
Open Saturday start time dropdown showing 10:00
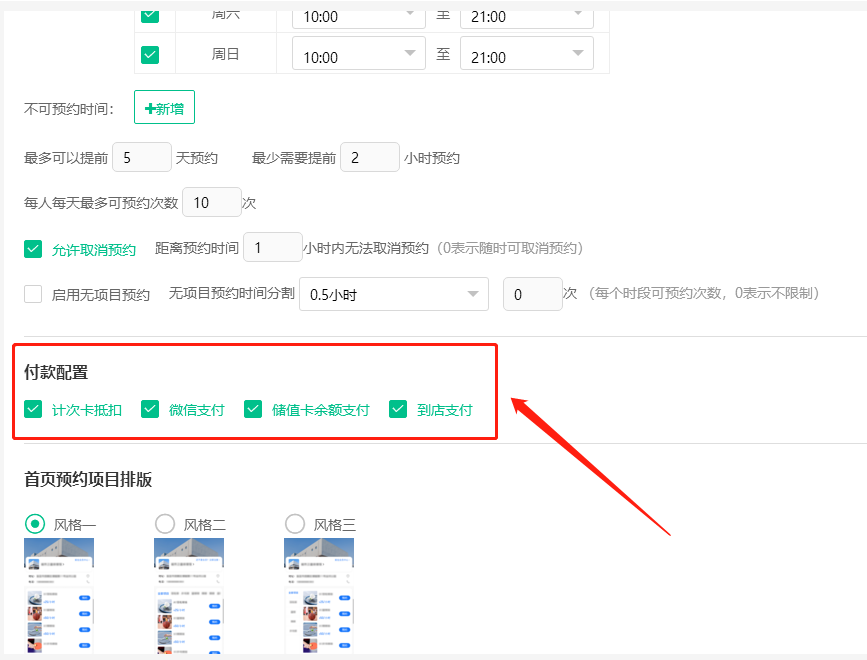(x=357, y=15)
